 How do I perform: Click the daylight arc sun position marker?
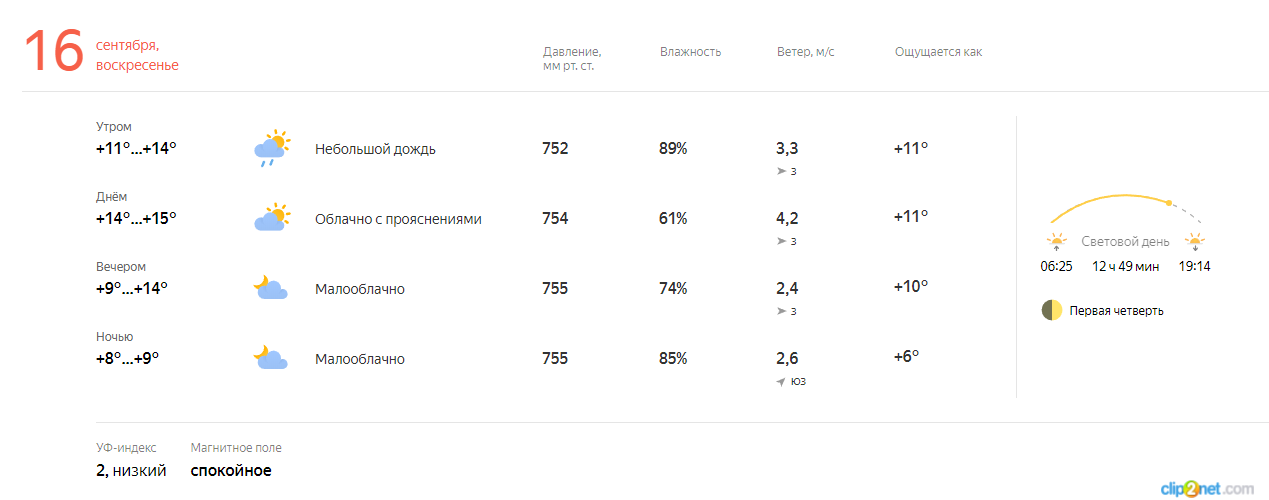point(1168,203)
